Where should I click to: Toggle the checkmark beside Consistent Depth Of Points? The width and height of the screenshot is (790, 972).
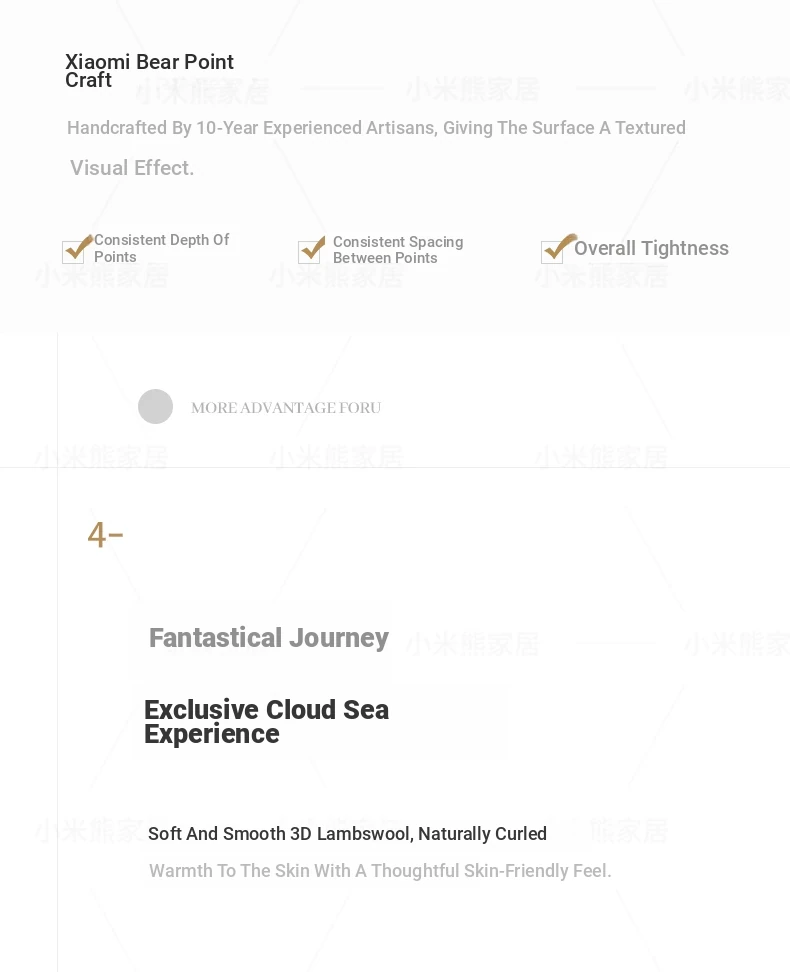click(75, 250)
